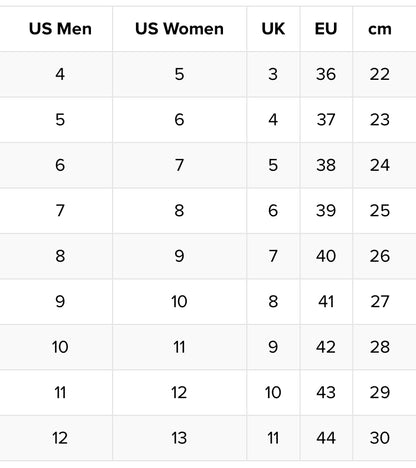Viewport: 416px width, 468px height.
Task: Click EU size 39 cell
Action: 326,211
